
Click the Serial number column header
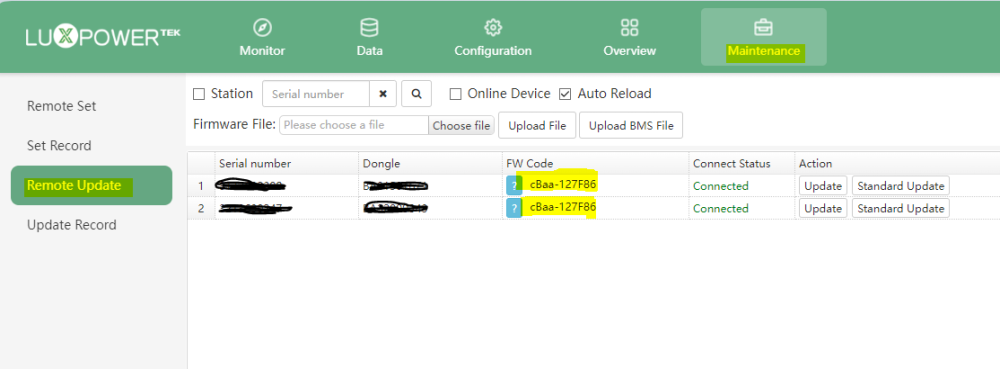point(287,164)
